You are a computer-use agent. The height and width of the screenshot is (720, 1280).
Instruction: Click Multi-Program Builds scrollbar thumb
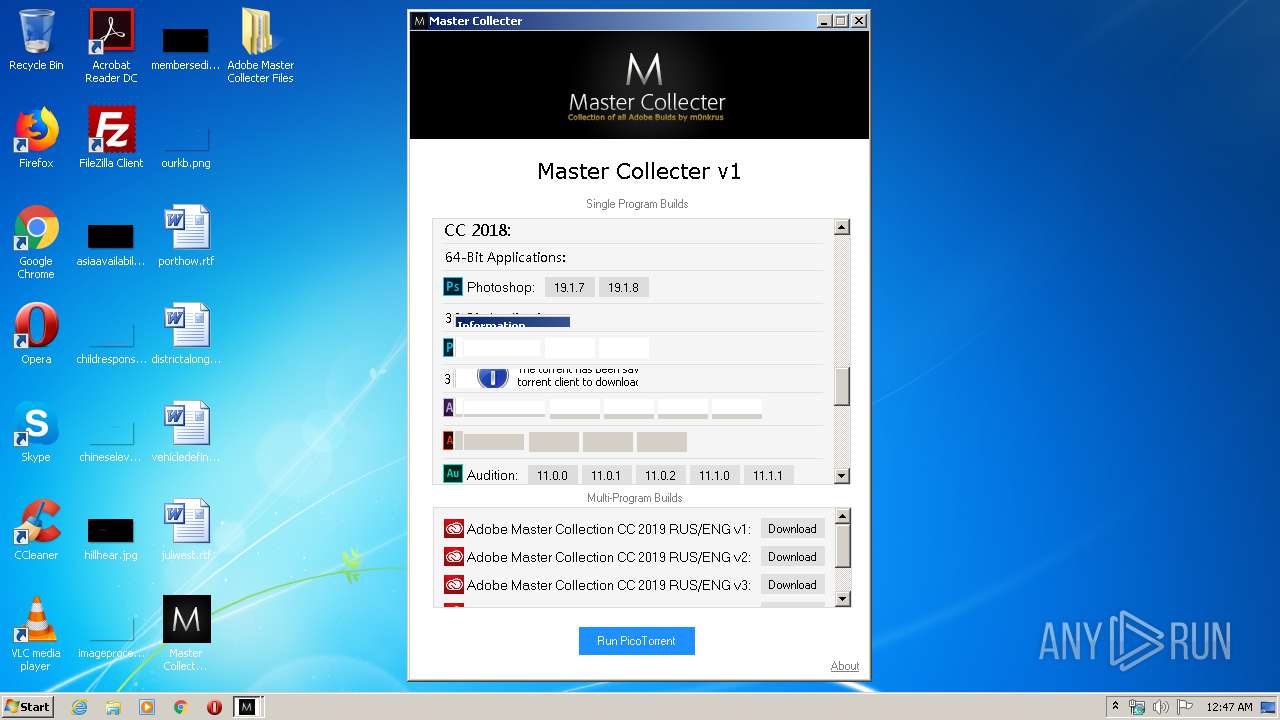pos(843,545)
